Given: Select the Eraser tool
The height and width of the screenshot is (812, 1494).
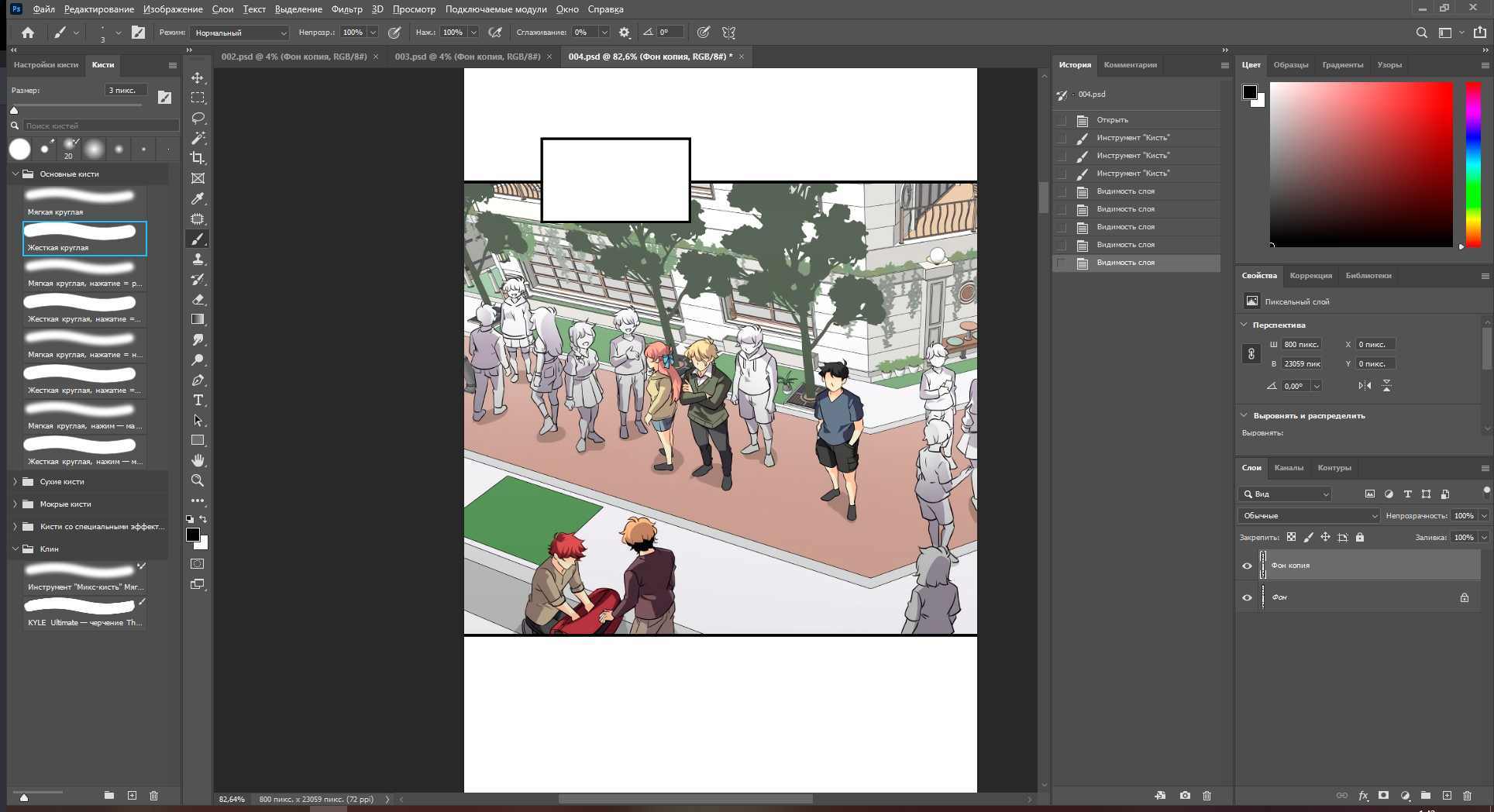Looking at the screenshot, I should click(x=198, y=299).
